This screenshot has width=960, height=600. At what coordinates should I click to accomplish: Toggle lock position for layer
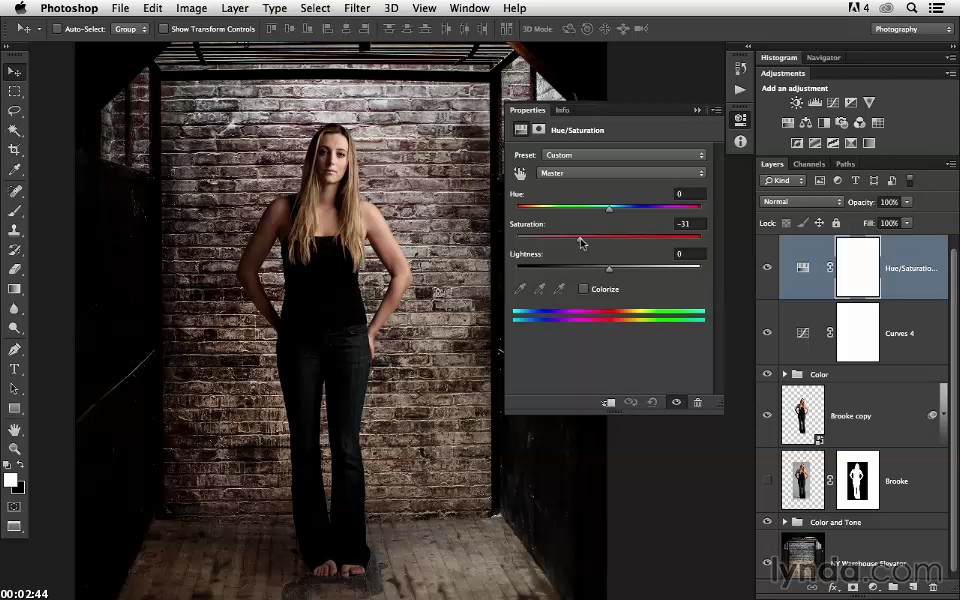819,223
